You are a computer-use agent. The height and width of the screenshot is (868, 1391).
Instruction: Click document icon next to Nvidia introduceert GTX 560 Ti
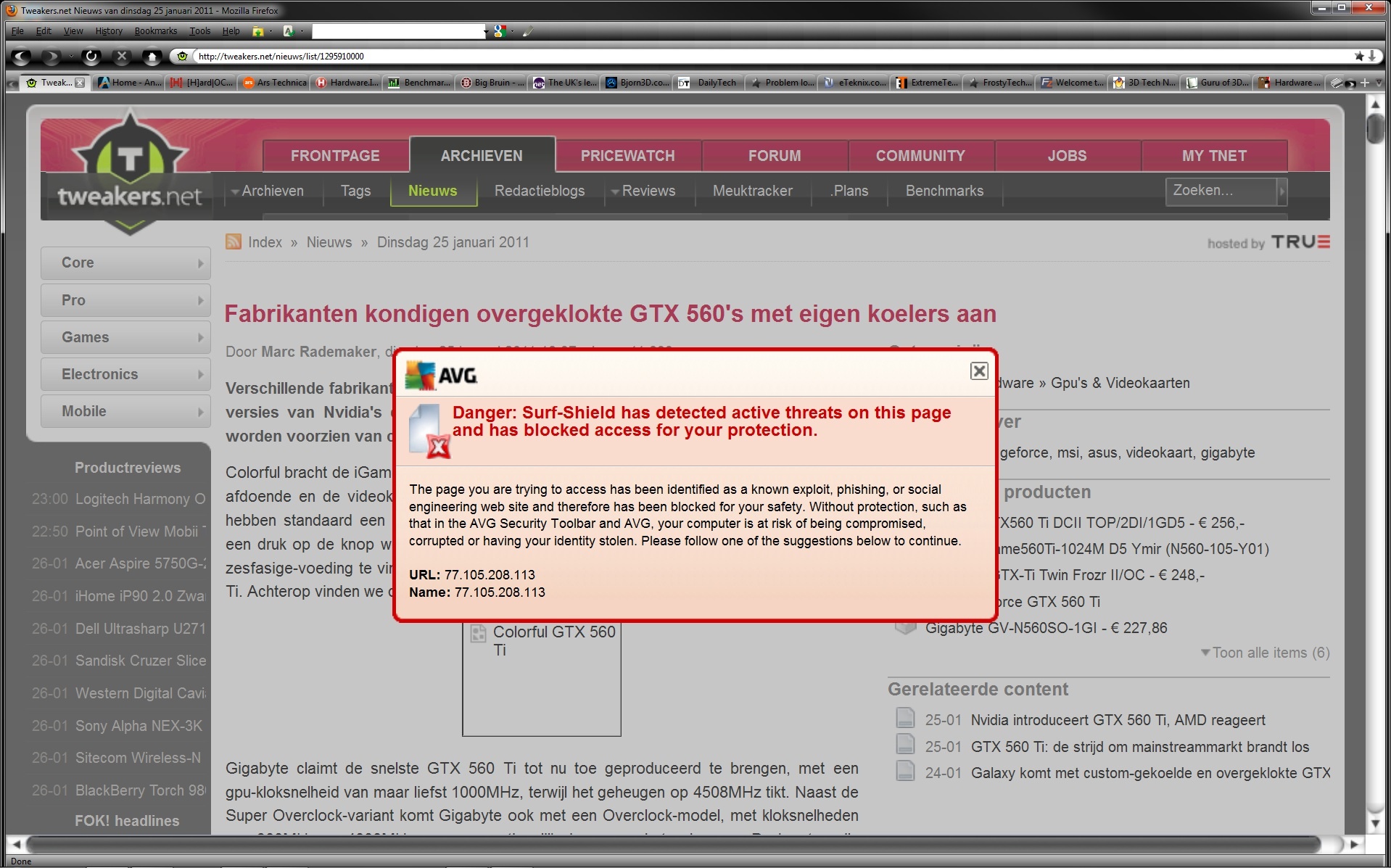pos(905,718)
